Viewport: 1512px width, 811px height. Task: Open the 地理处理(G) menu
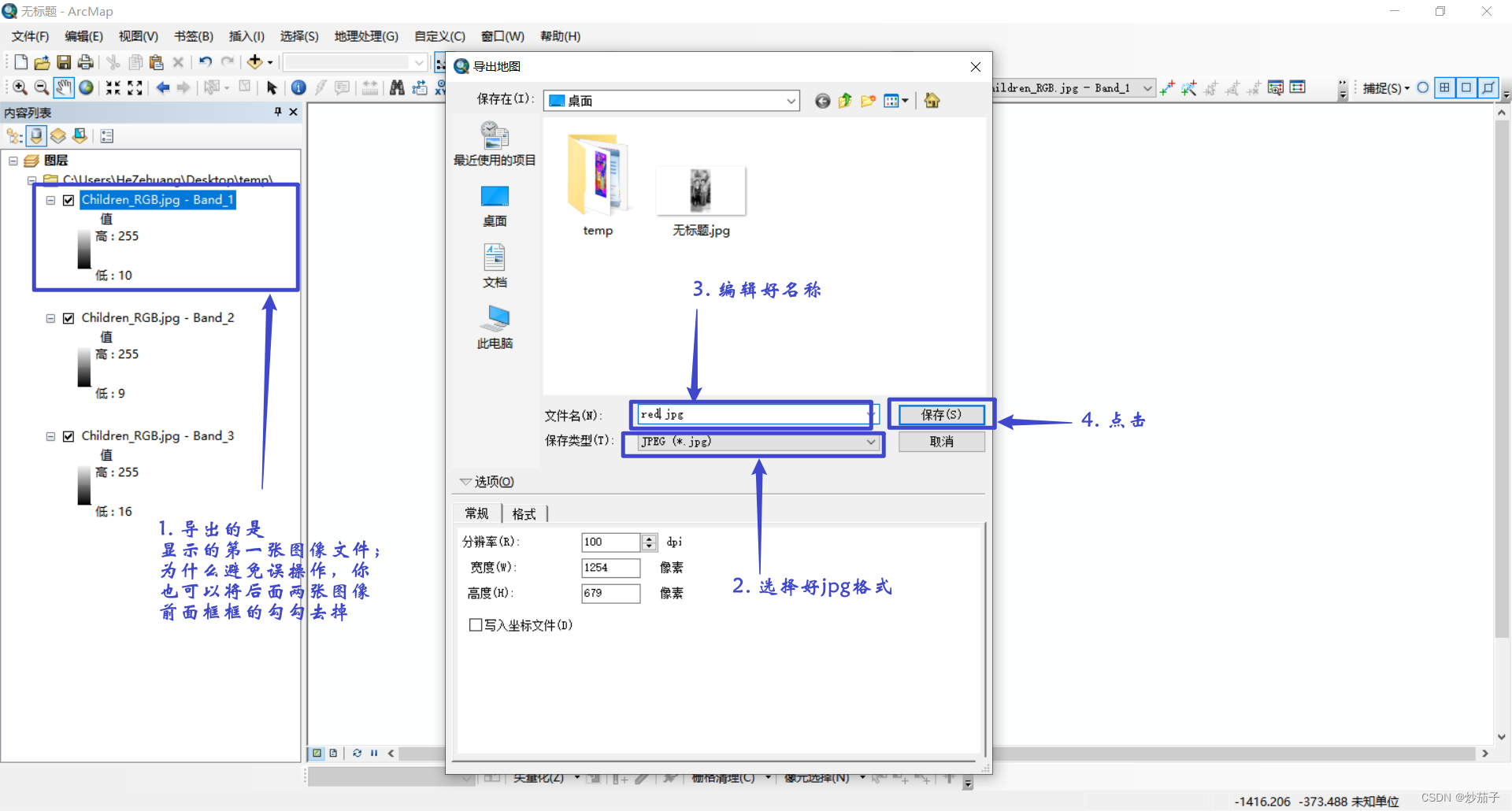pyautogui.click(x=366, y=36)
